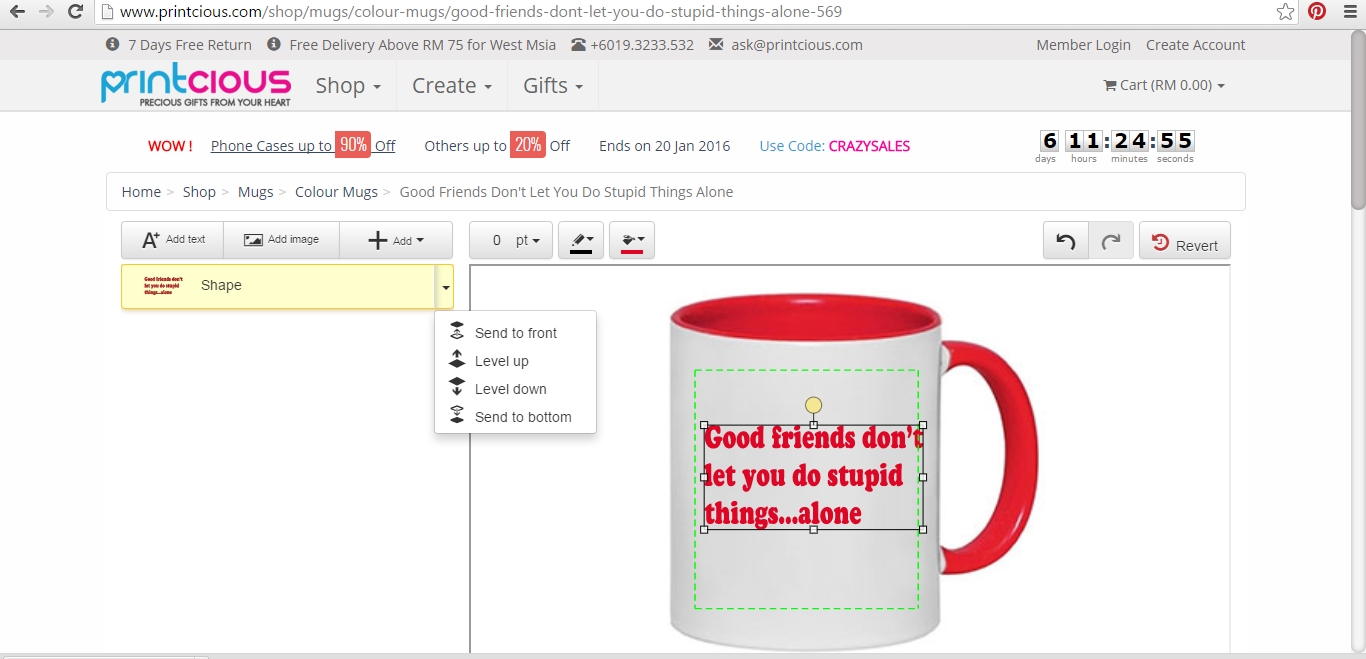Click the Add image button

(281, 240)
